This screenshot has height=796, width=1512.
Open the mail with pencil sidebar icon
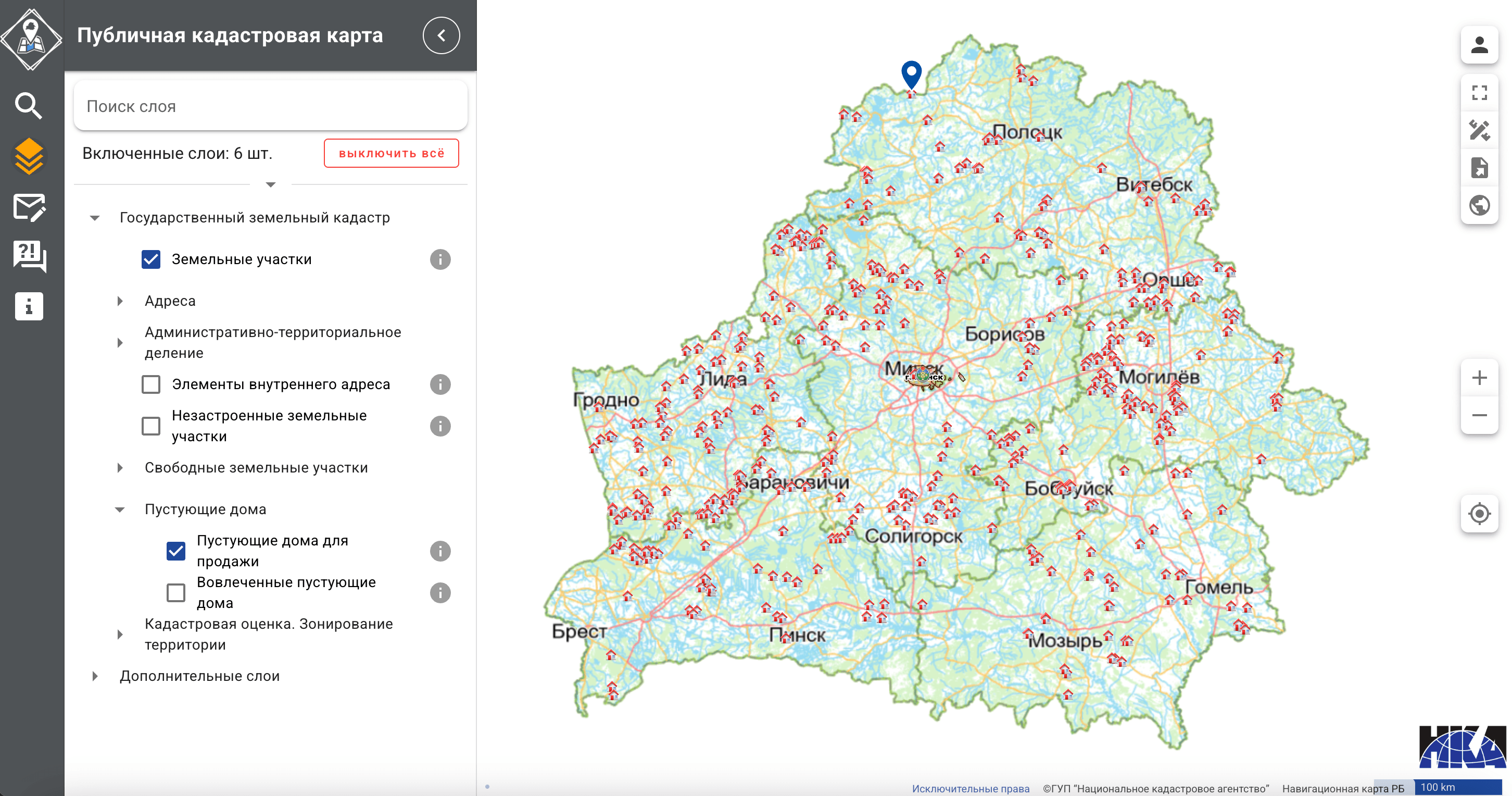[x=28, y=207]
